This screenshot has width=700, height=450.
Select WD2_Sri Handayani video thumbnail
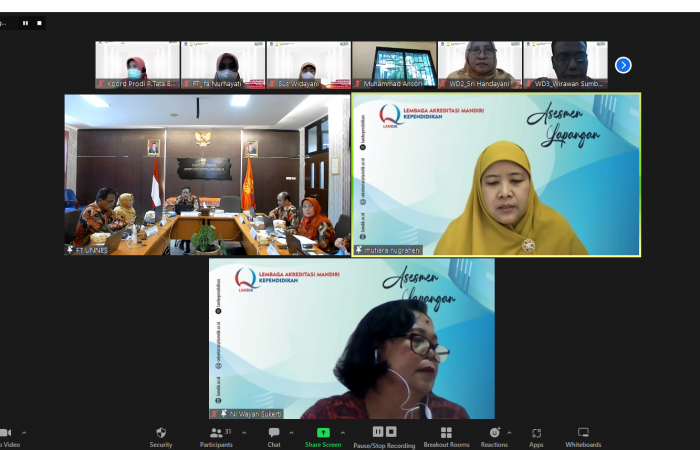tap(480, 65)
